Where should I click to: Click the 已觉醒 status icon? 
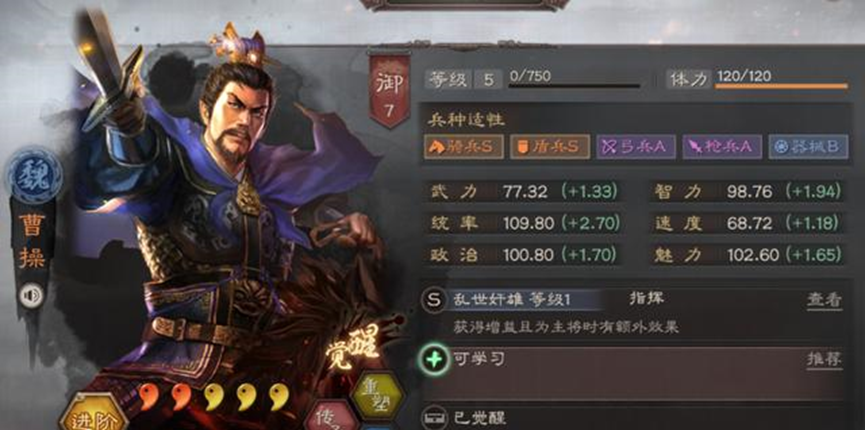(434, 417)
